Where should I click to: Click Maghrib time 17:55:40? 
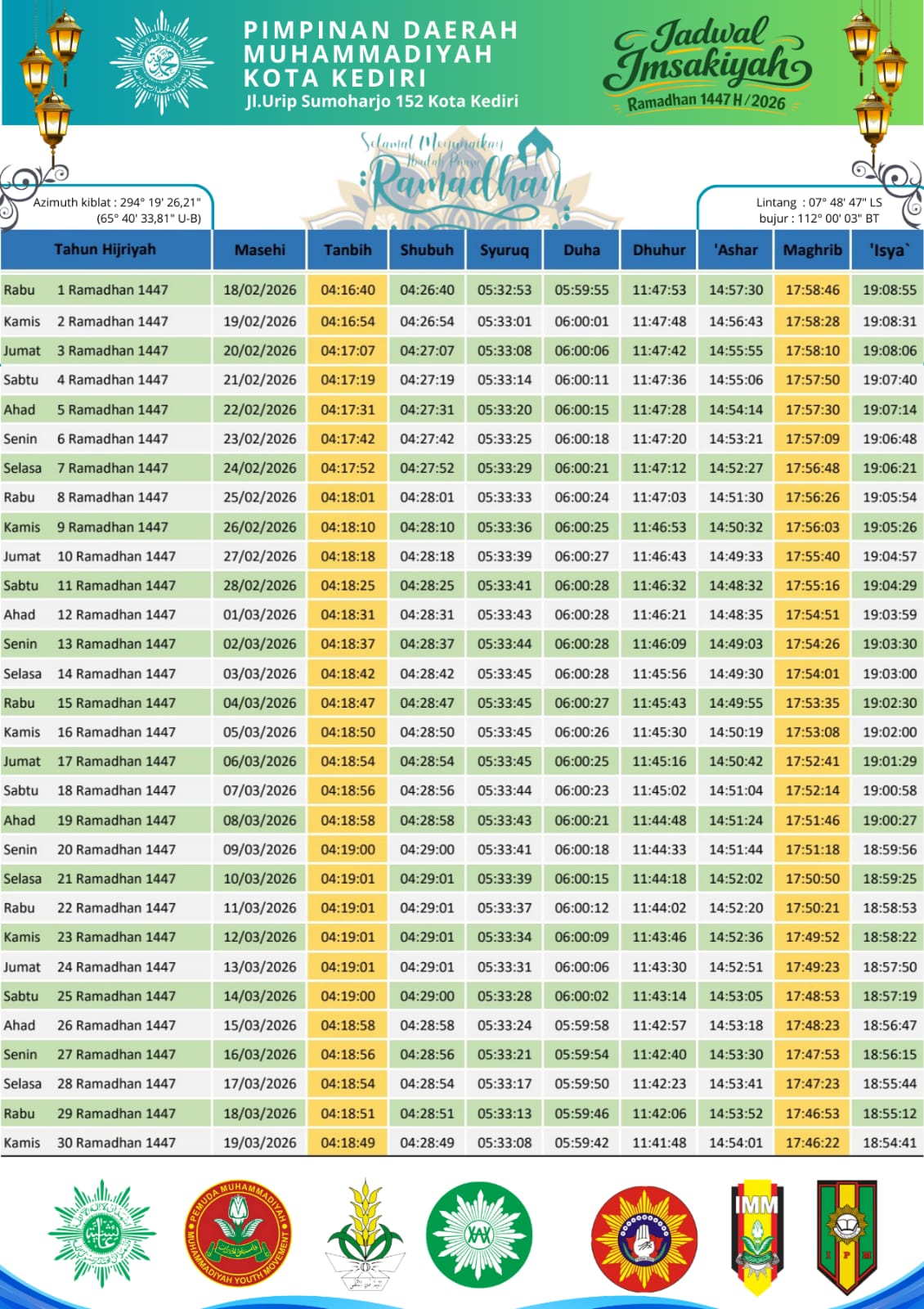click(x=813, y=556)
